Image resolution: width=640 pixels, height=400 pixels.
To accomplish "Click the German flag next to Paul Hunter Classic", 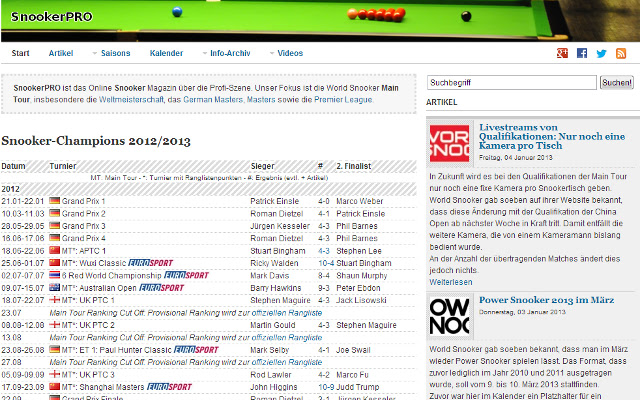I will pyautogui.click(x=54, y=349).
